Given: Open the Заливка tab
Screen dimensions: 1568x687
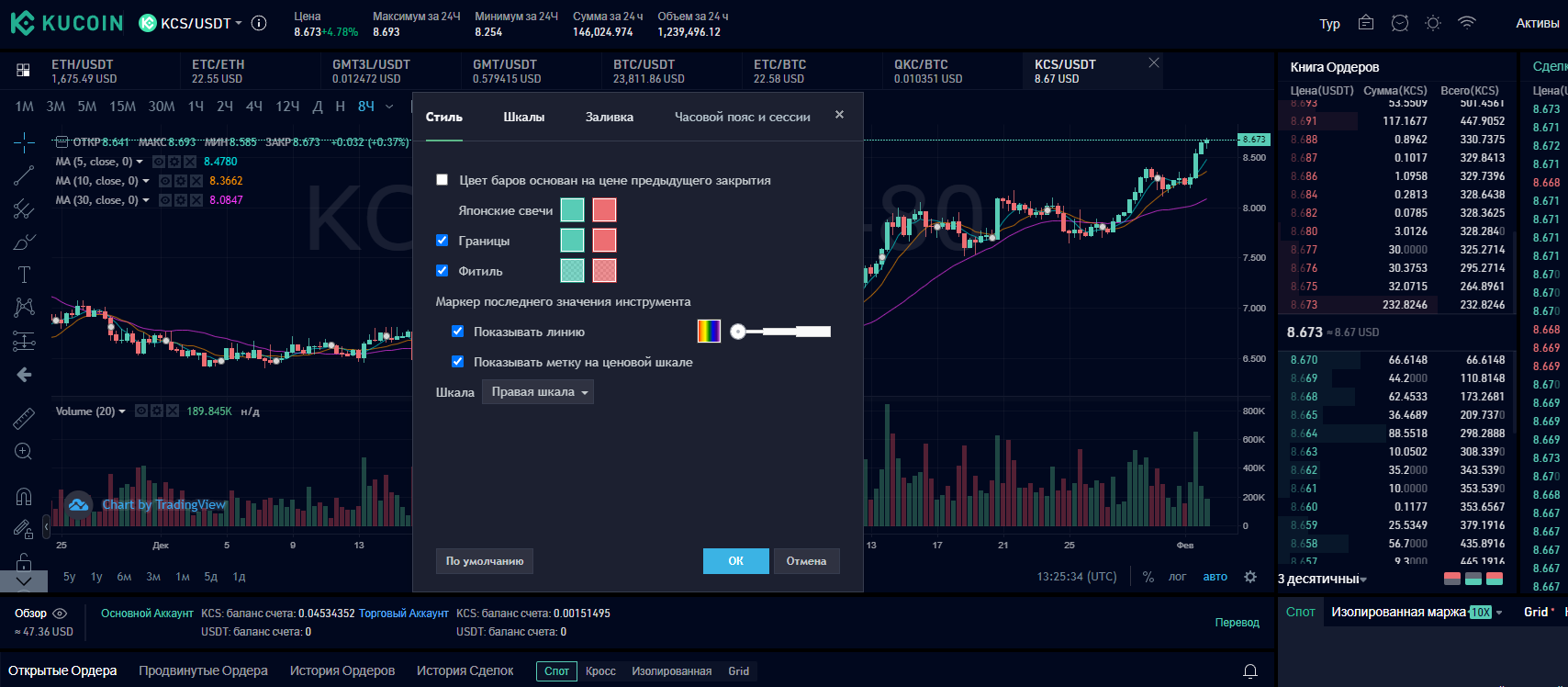Looking at the screenshot, I should coord(610,117).
